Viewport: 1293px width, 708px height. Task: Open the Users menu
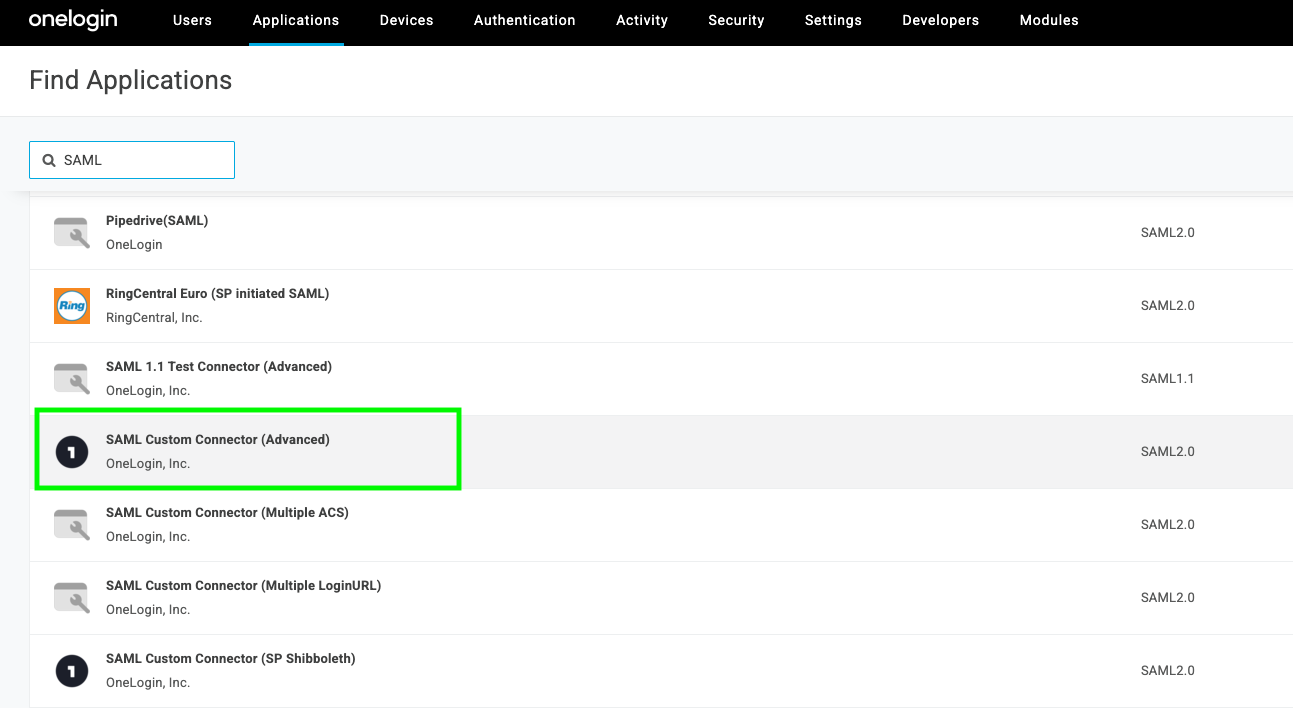[x=192, y=20]
